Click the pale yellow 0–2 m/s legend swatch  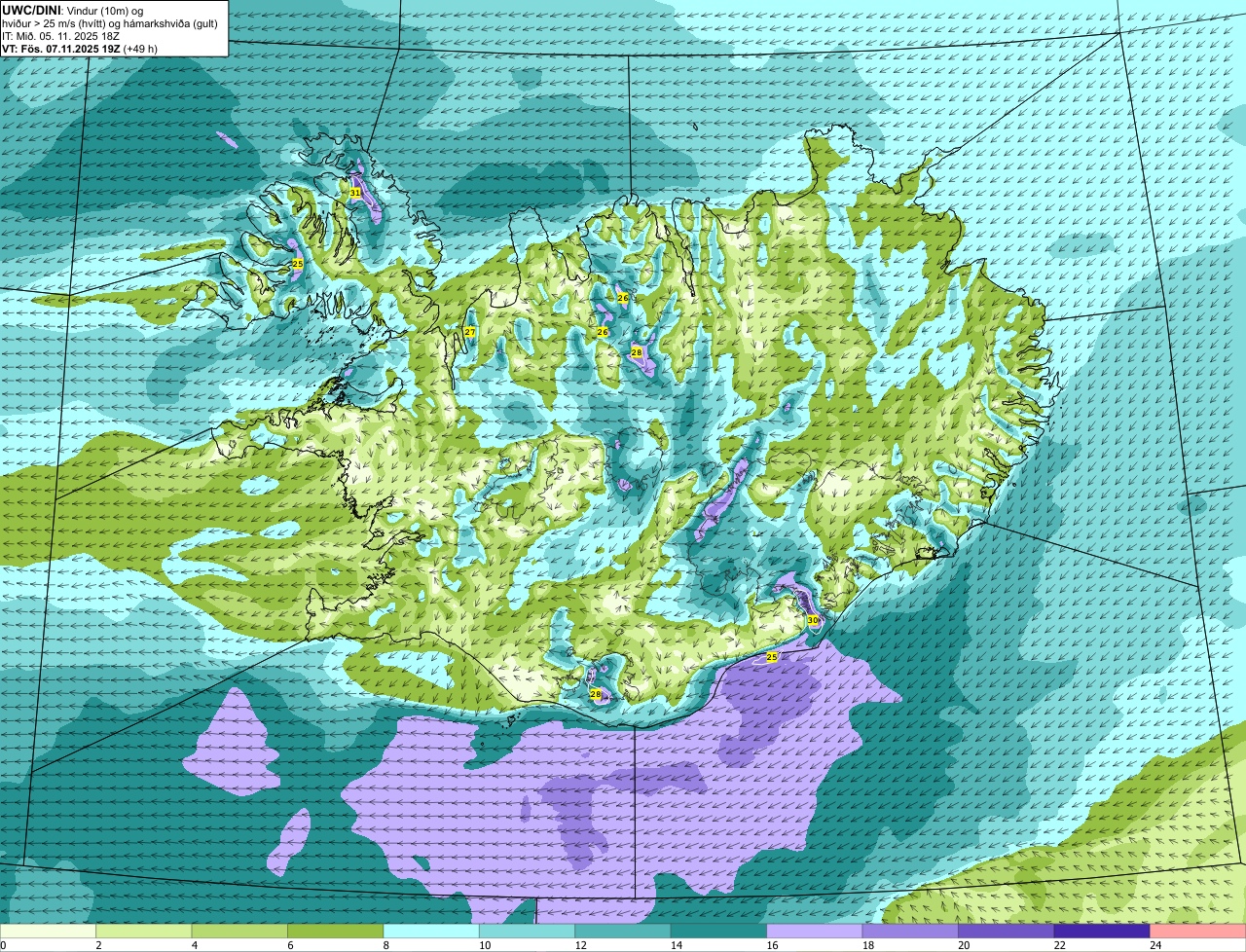(x=48, y=931)
